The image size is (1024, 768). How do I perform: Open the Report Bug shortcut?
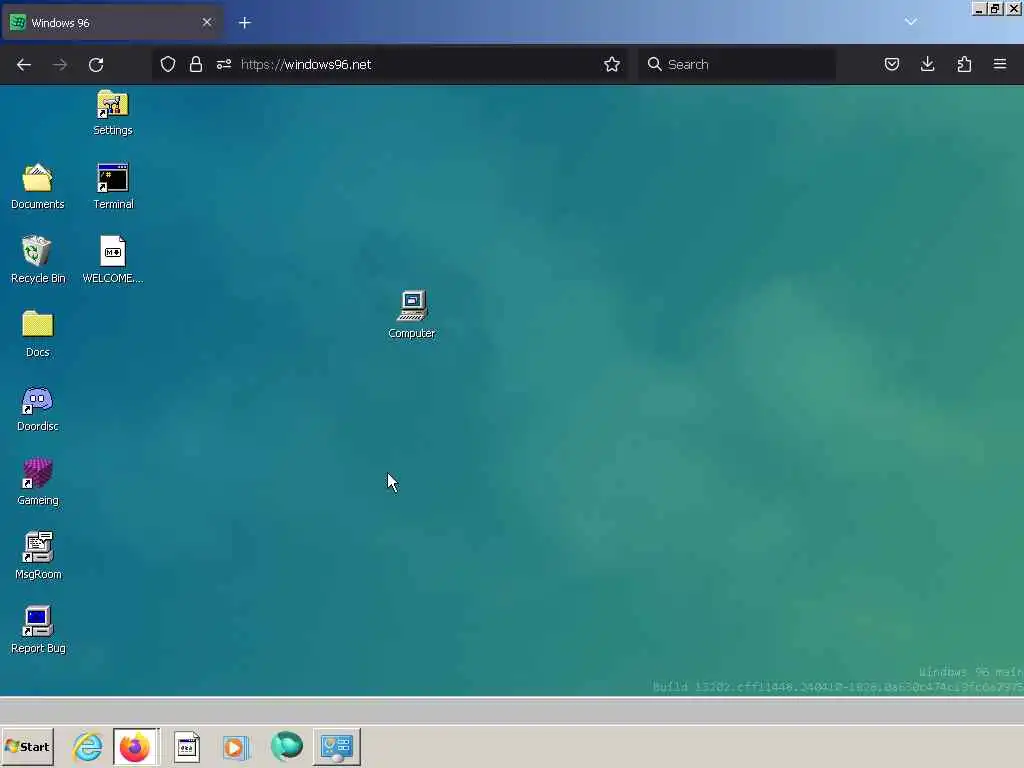[x=38, y=630]
